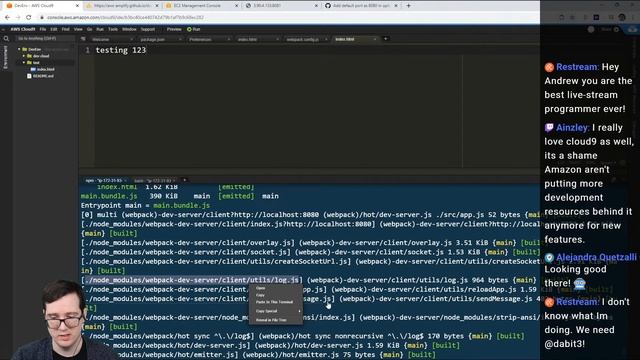Viewport: 640px width, 360px height.
Task: Close the Preferences editor tab
Action: tap(229, 39)
